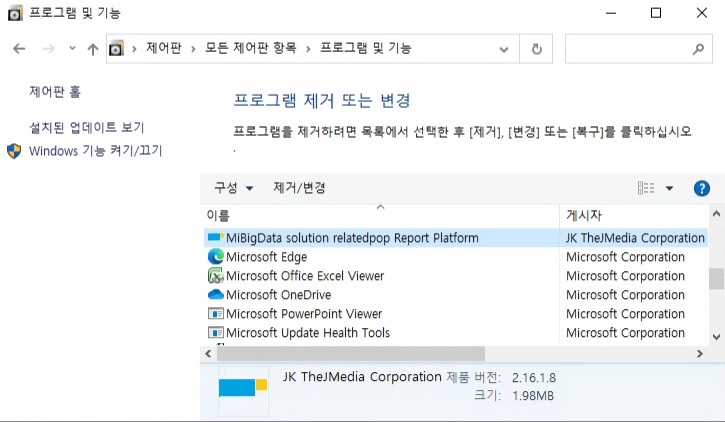This screenshot has width=725, height=422.
Task: Open the address bar history dropdown
Action: 504,49
